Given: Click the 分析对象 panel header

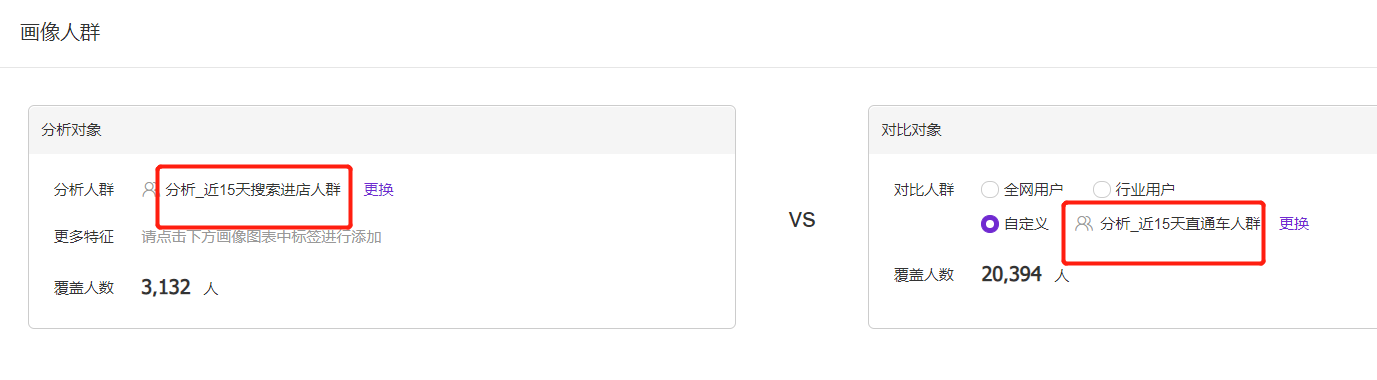Looking at the screenshot, I should tap(382, 130).
